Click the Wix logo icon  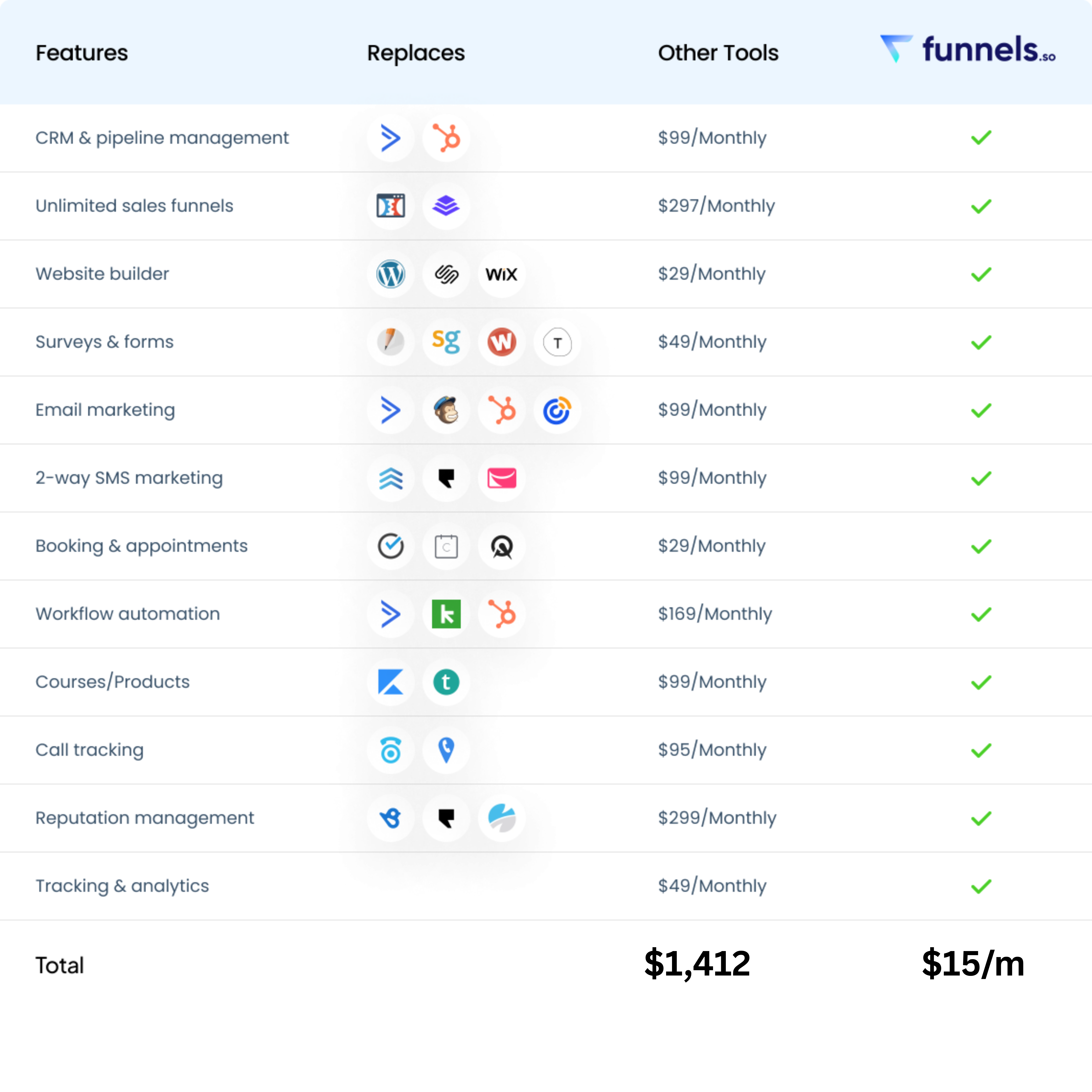pos(501,274)
